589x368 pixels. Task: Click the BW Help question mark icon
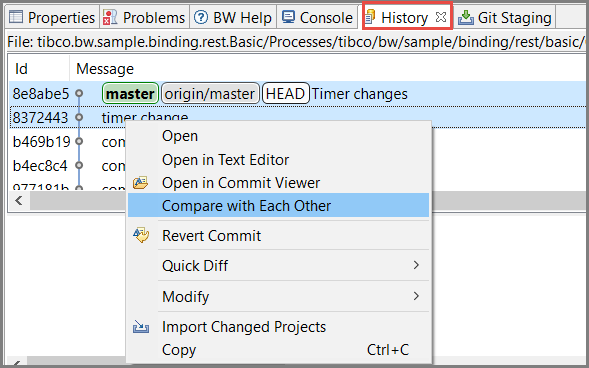201,17
